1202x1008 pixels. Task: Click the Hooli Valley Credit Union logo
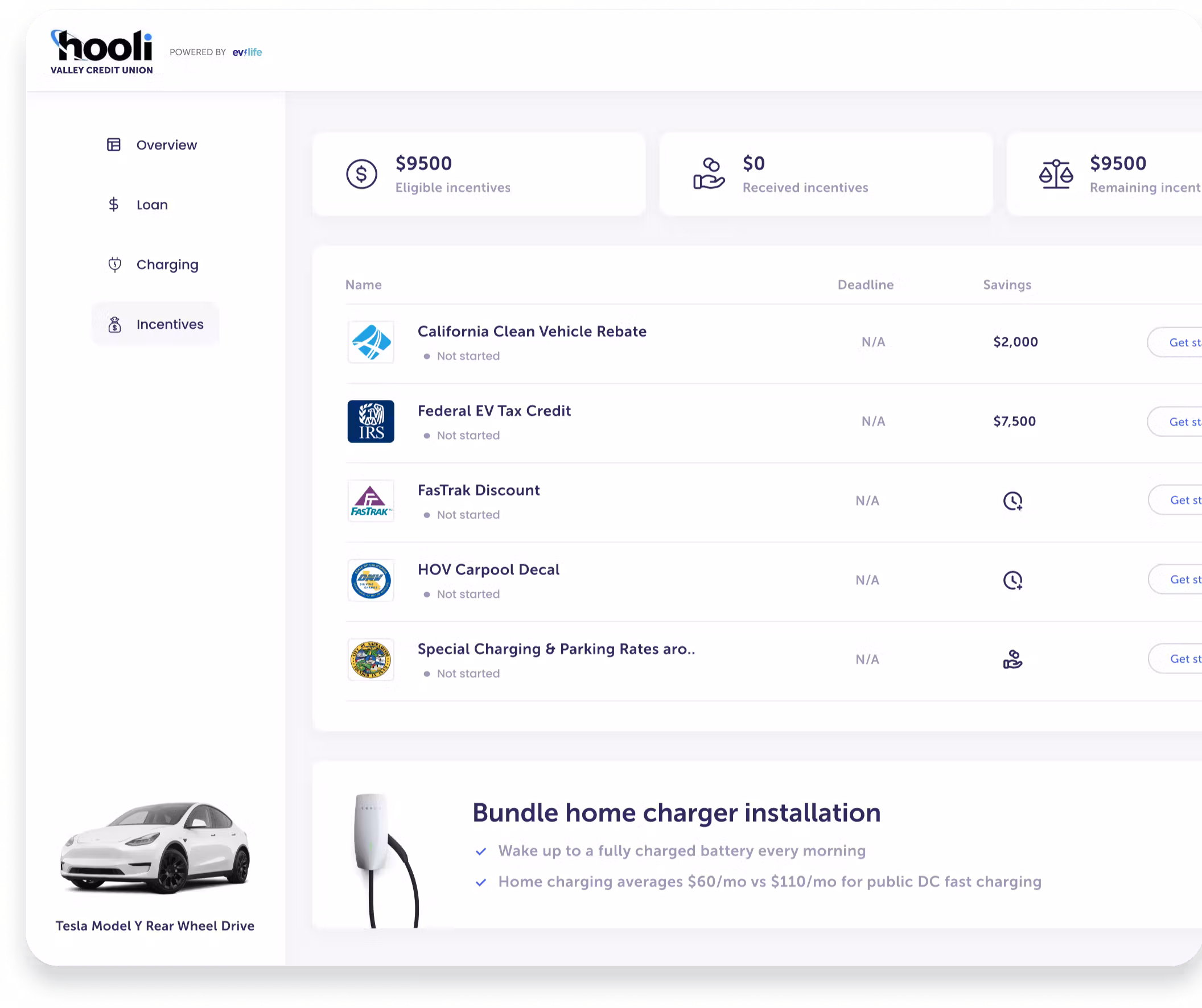click(x=102, y=52)
